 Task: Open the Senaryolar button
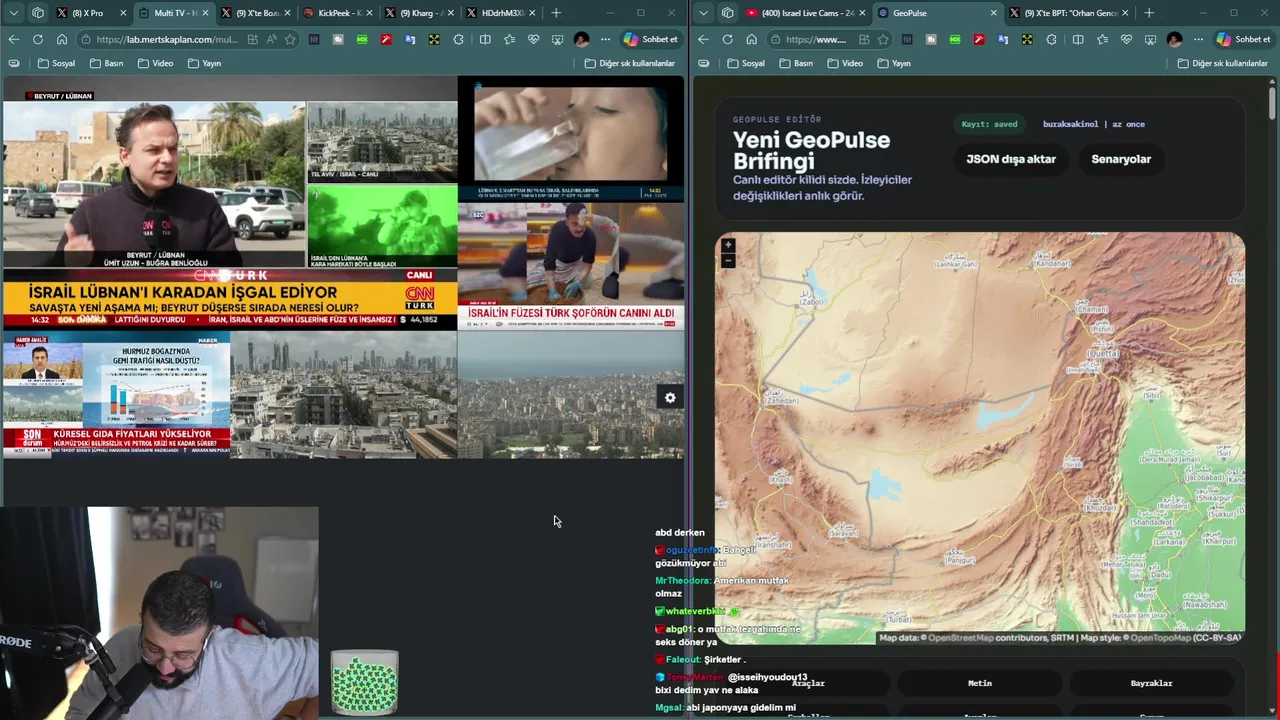[1121, 159]
